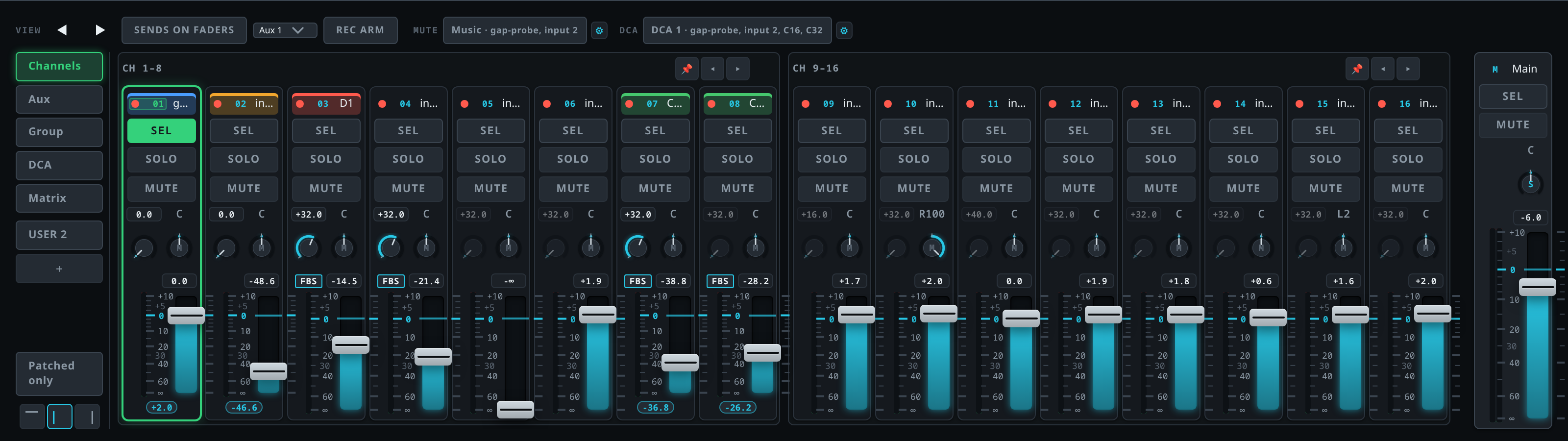Screen dimensions: 1568x441
Task: Click channel 05 fader handle
Action: pos(515,409)
